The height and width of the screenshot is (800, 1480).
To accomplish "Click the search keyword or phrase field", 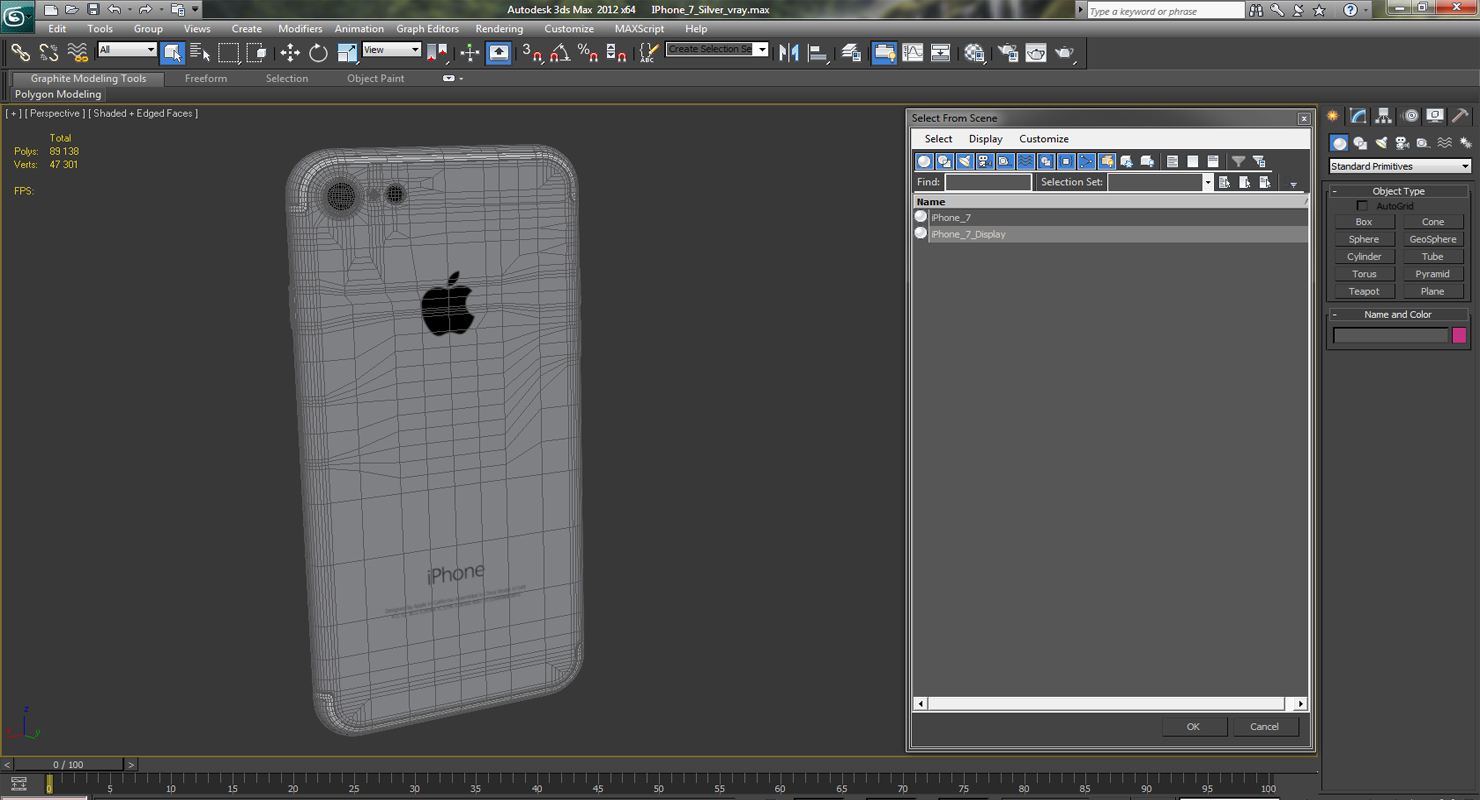I will coord(1165,11).
